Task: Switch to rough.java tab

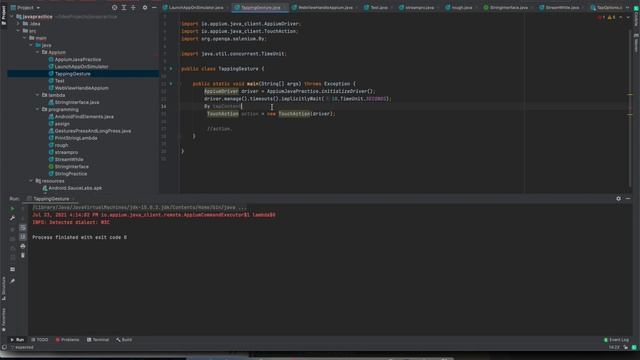Action: click(x=462, y=8)
